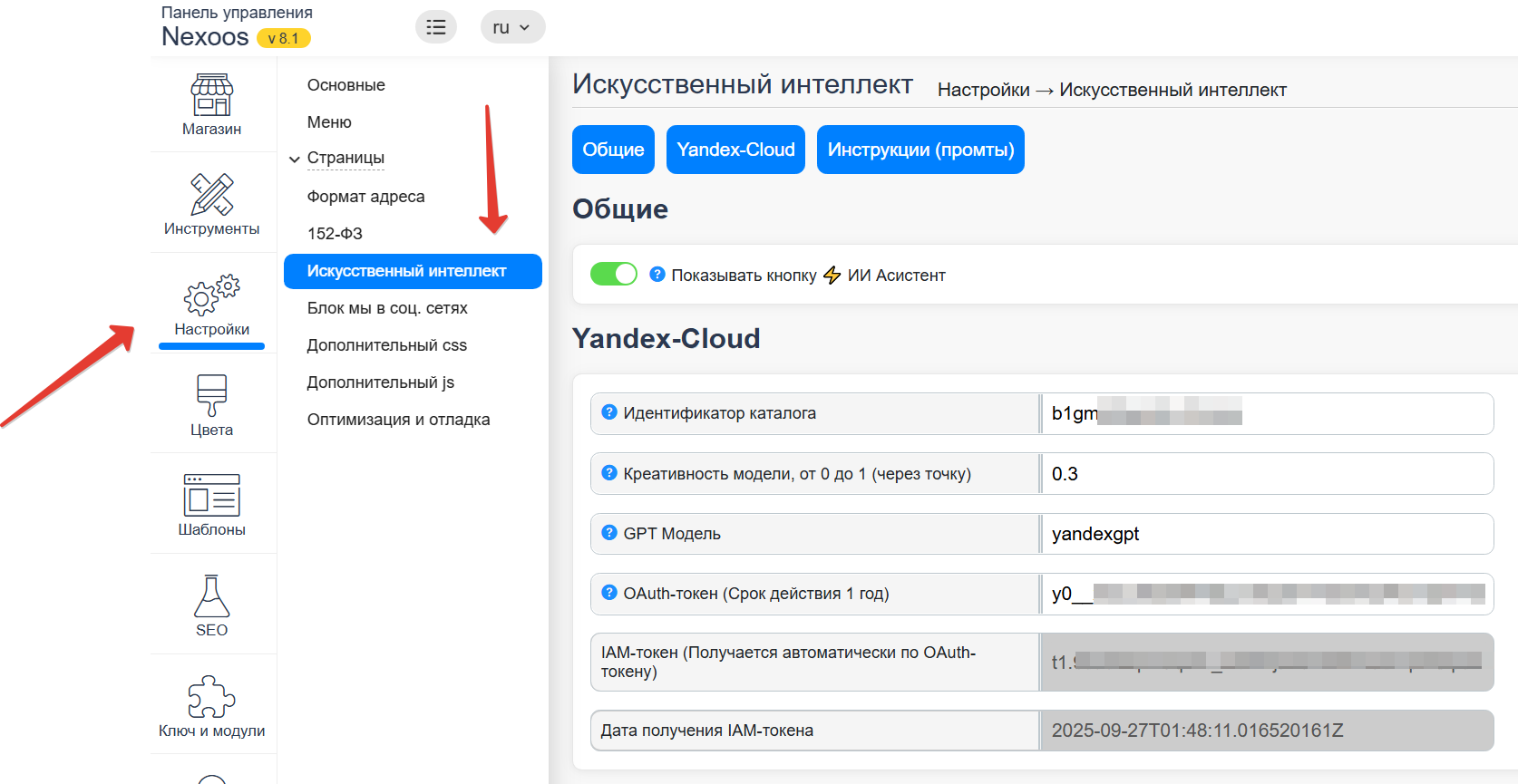The image size is (1518, 784).
Task: Open the Инструменты sidebar icon
Action: (x=211, y=194)
